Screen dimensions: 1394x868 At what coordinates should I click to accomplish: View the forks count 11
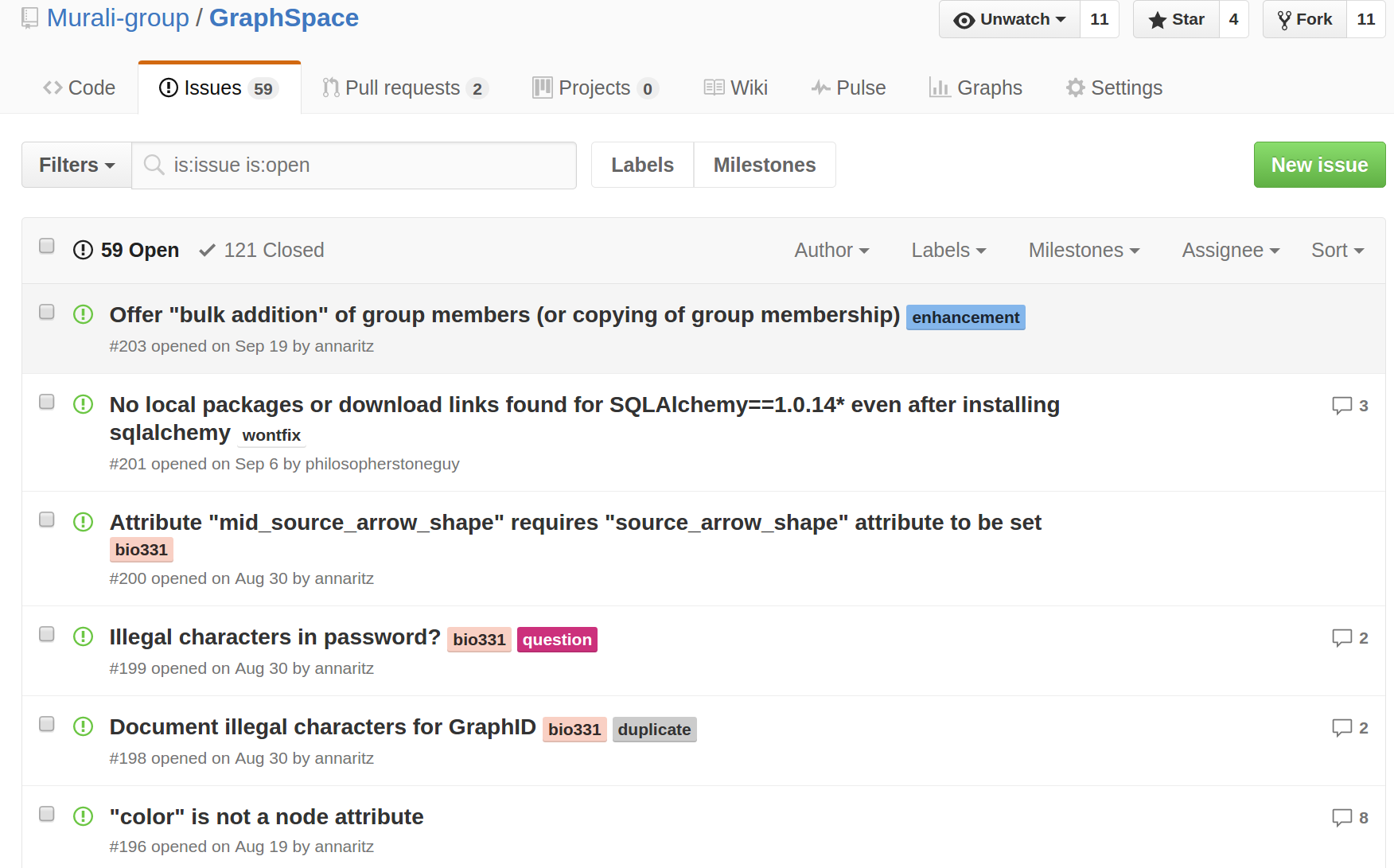(1365, 19)
